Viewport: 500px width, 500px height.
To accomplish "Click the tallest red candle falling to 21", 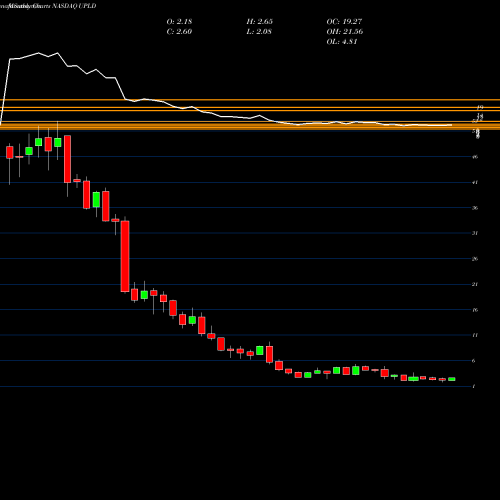I will coord(125,256).
